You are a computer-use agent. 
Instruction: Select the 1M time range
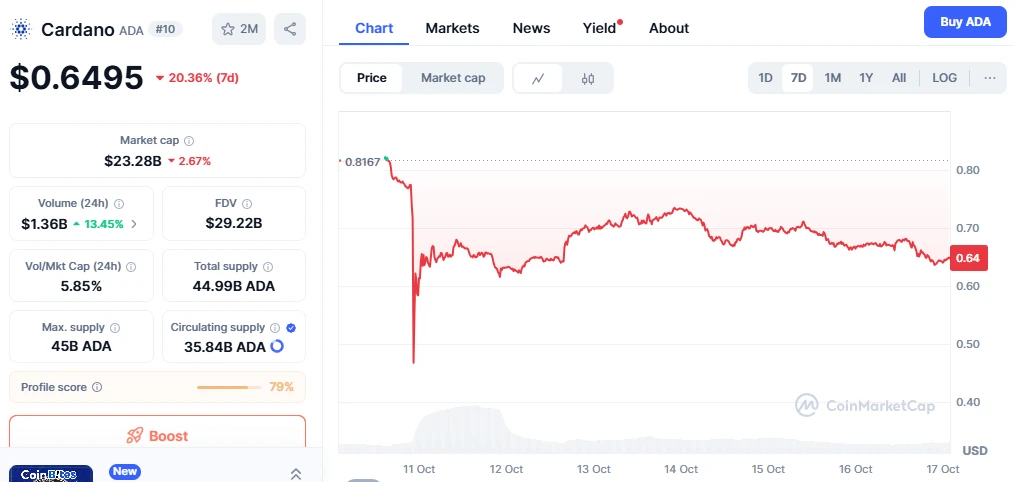click(x=832, y=78)
